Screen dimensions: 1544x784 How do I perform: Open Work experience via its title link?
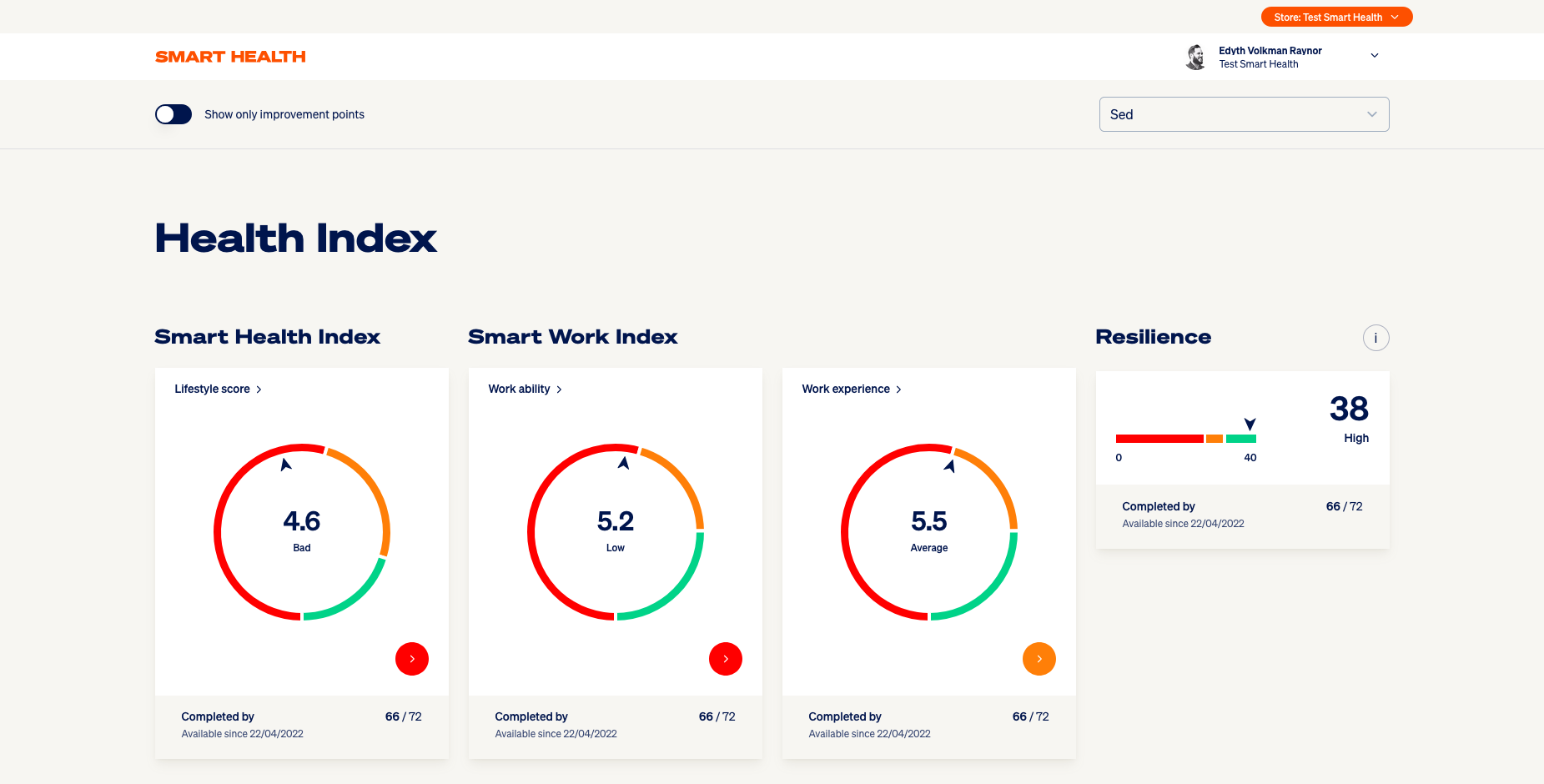tap(845, 389)
